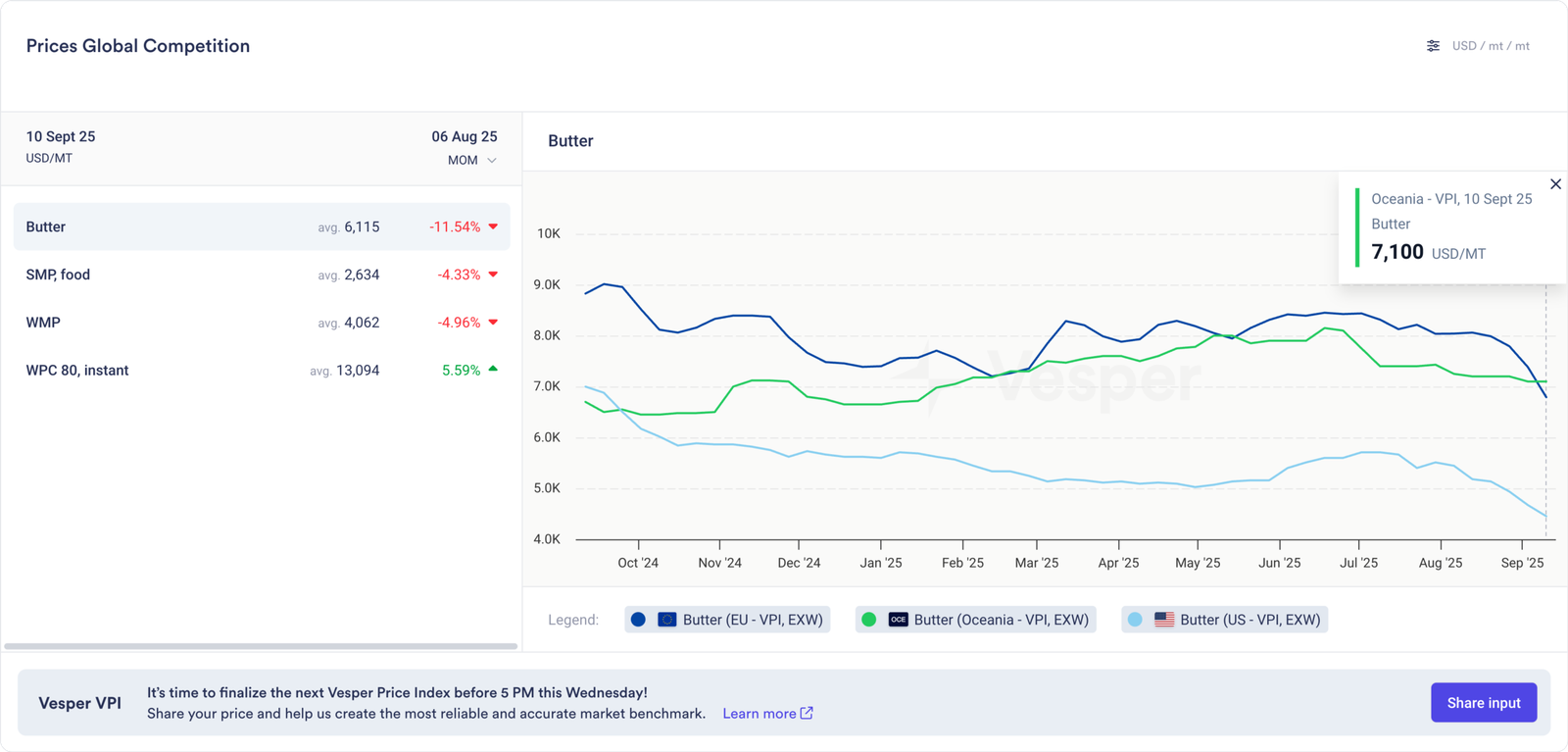Click the green up arrow beside WPC 80
Image resolution: width=1568 pixels, height=752 pixels.
click(x=493, y=370)
